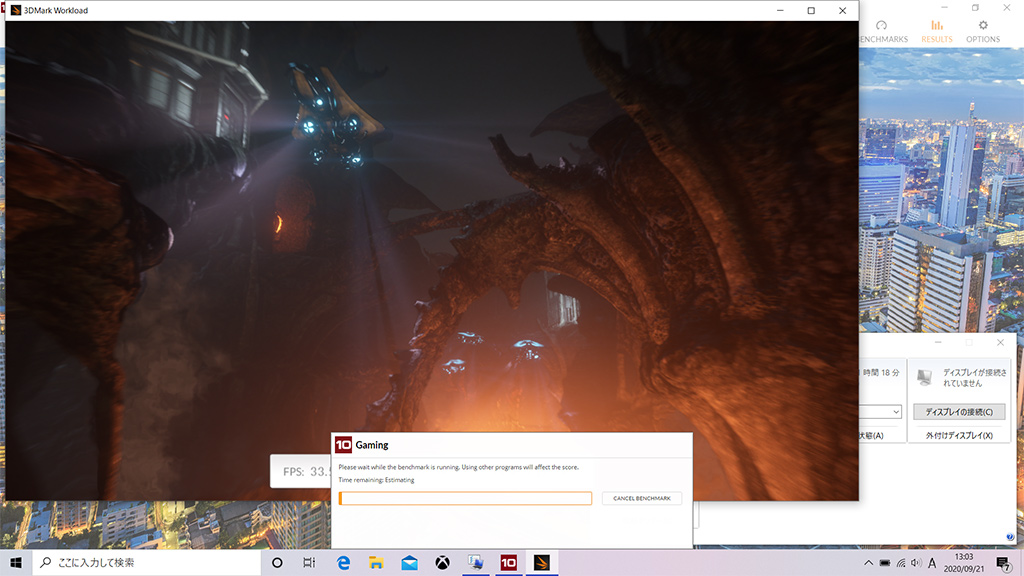Click the Mobility Center 状態(A) label
This screenshot has width=1024, height=576.
871,436
